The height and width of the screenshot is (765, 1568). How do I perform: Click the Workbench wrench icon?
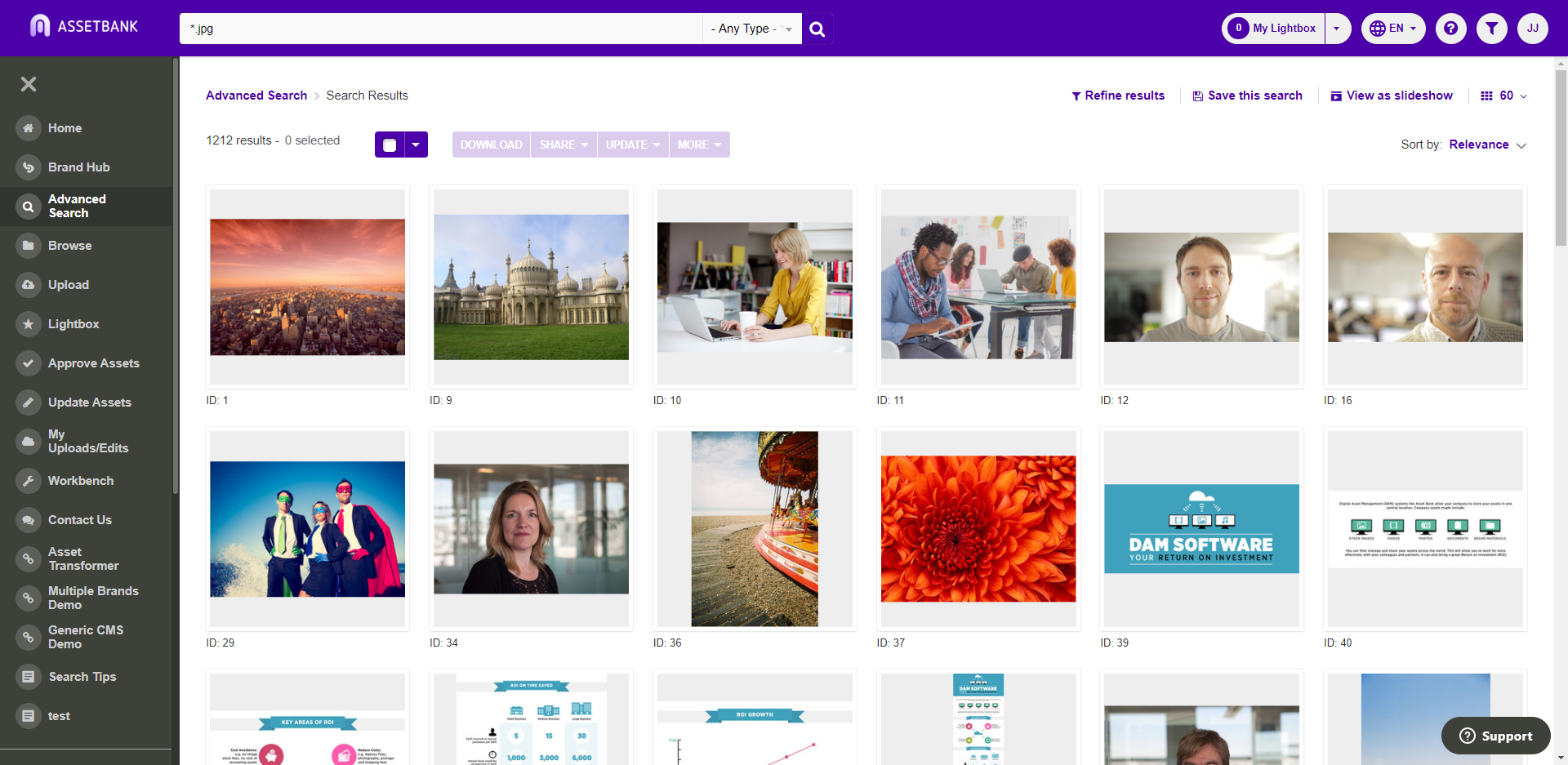click(29, 481)
